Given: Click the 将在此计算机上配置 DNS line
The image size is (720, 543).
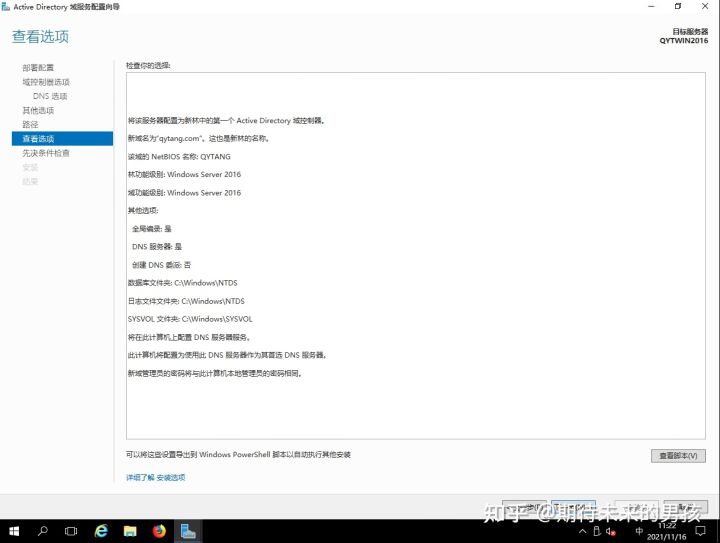Looking at the screenshot, I should coord(189,337).
